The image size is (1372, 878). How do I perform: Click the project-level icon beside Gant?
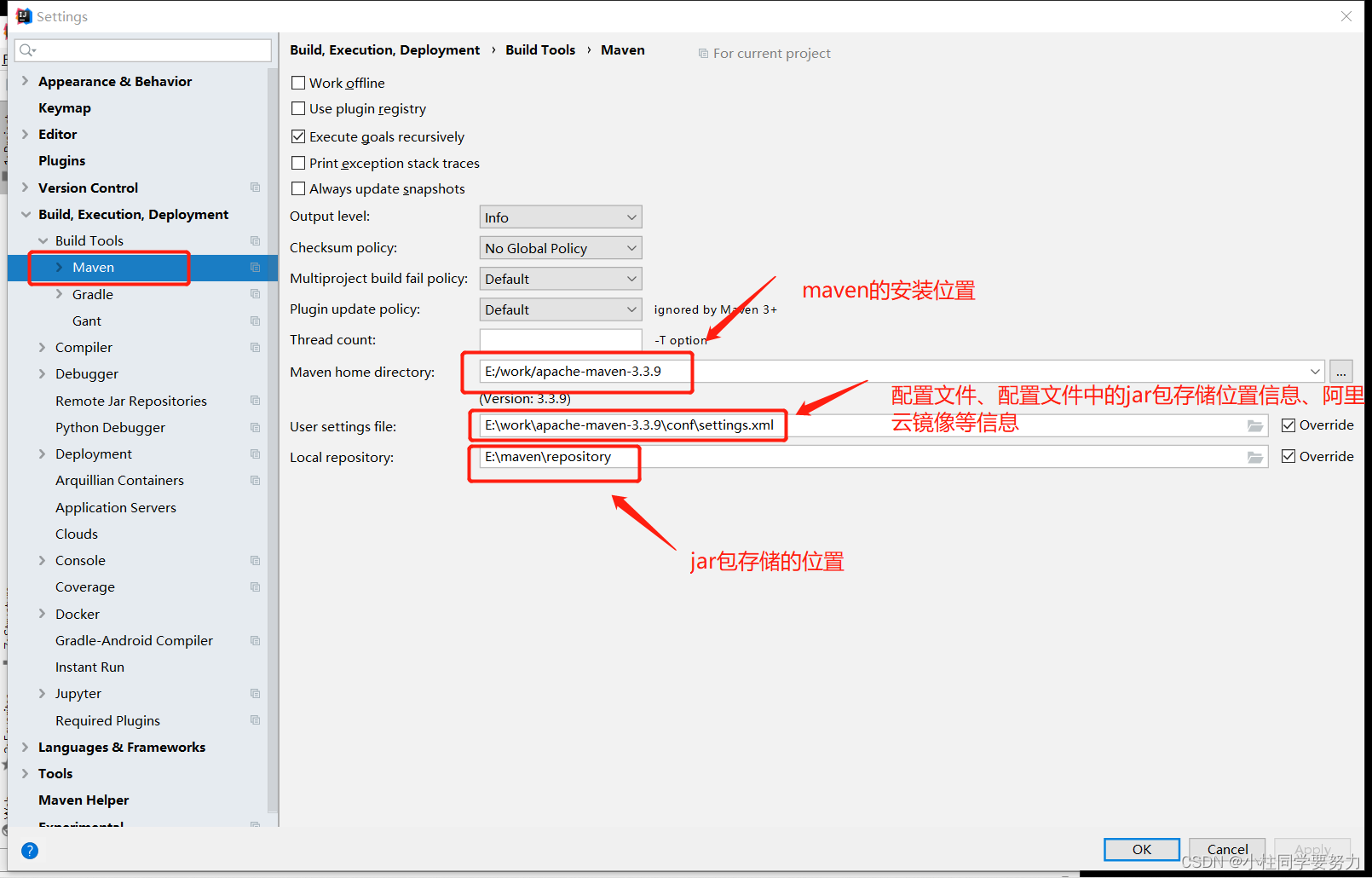coord(255,321)
